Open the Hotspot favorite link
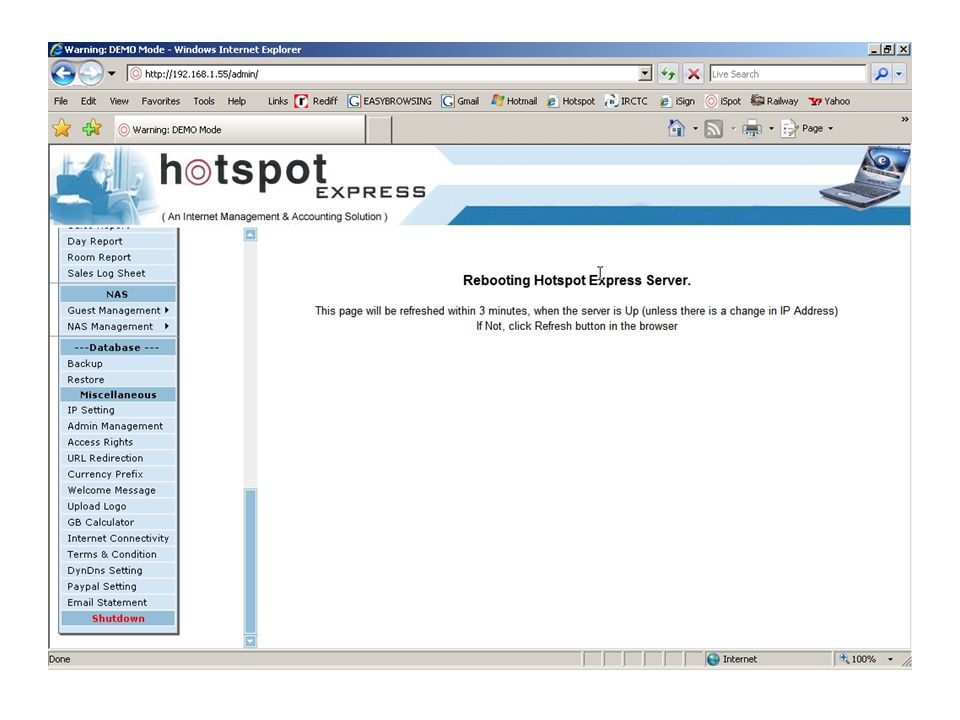The height and width of the screenshot is (720, 960). pos(571,101)
